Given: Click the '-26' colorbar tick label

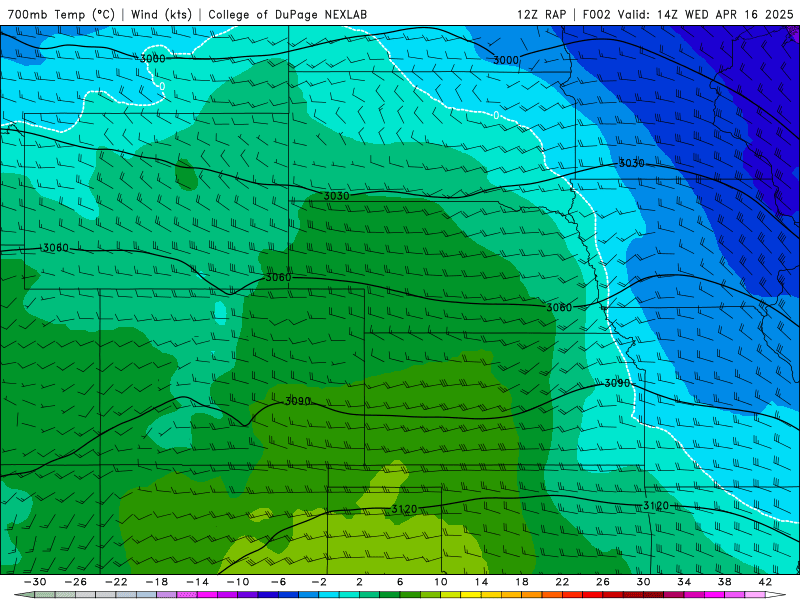Looking at the screenshot, I should coord(76,582).
